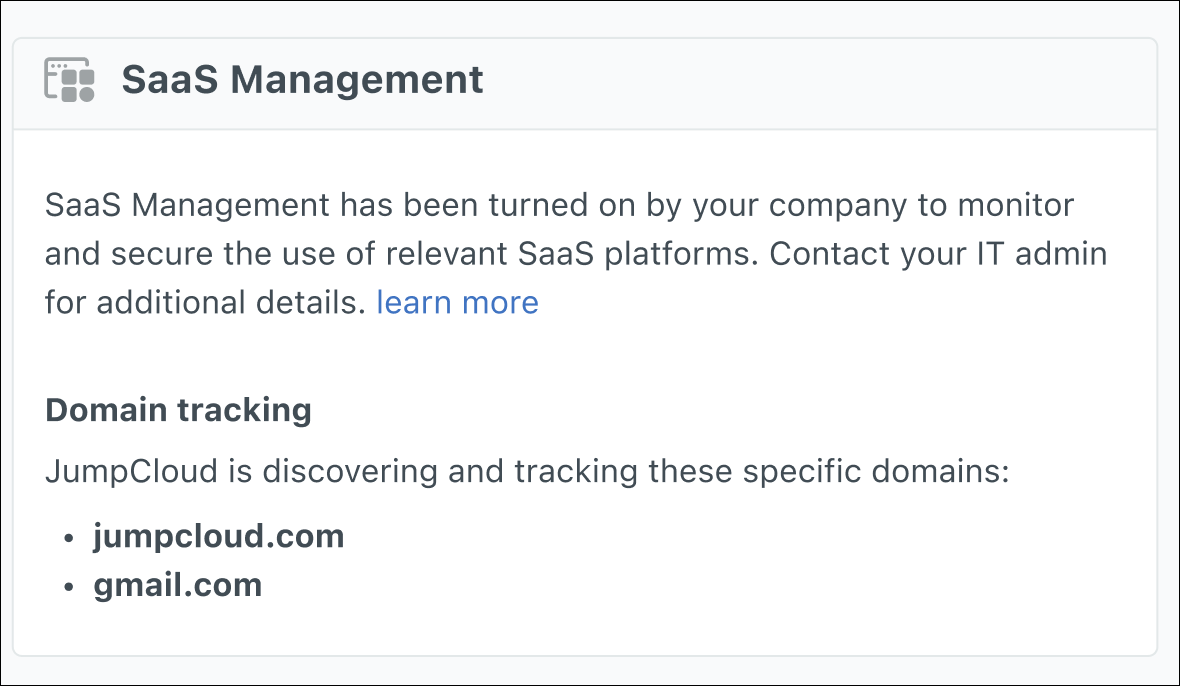Click the bullet point before gmail.com
The width and height of the screenshot is (1180, 686).
(69, 586)
